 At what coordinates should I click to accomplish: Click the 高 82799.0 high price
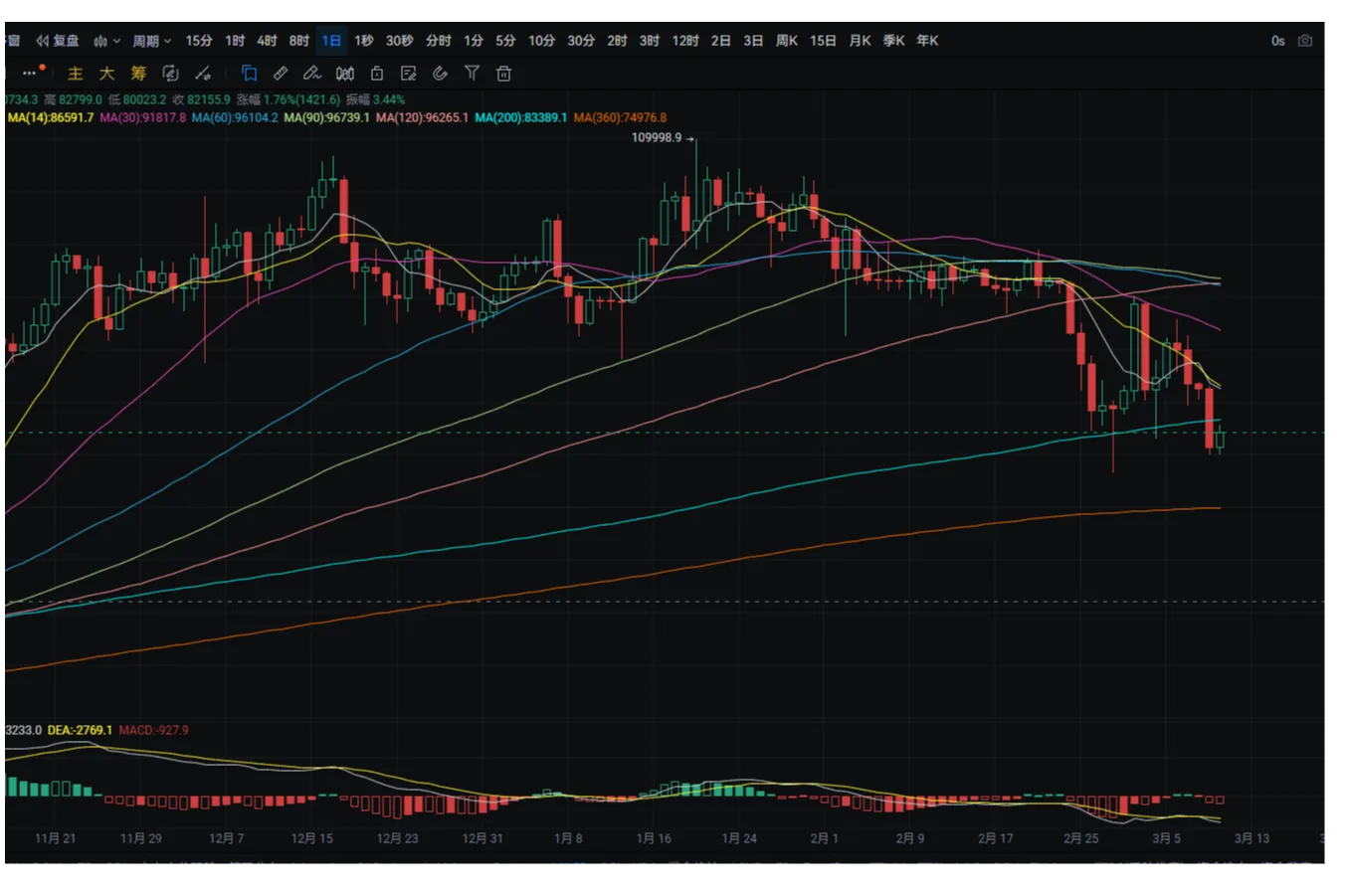click(x=73, y=99)
